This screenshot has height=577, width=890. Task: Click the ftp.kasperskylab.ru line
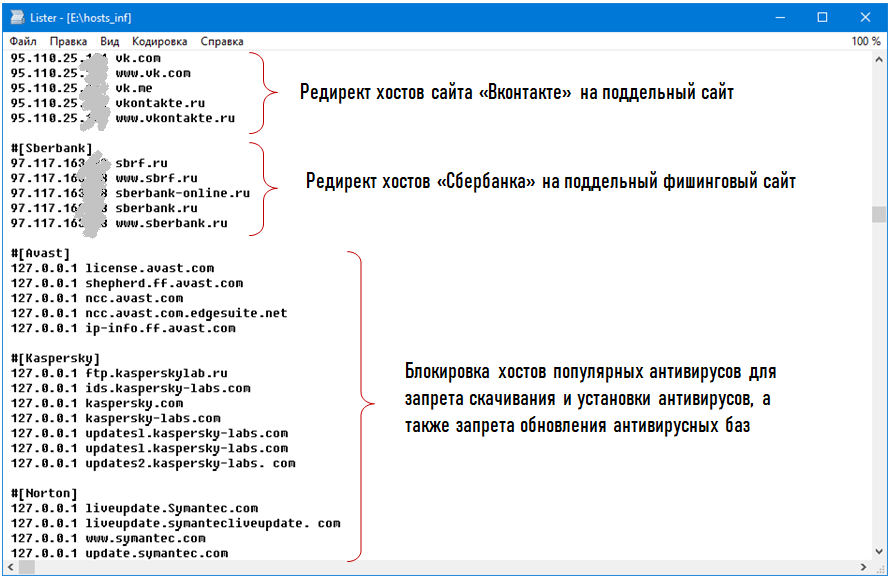[x=119, y=373]
